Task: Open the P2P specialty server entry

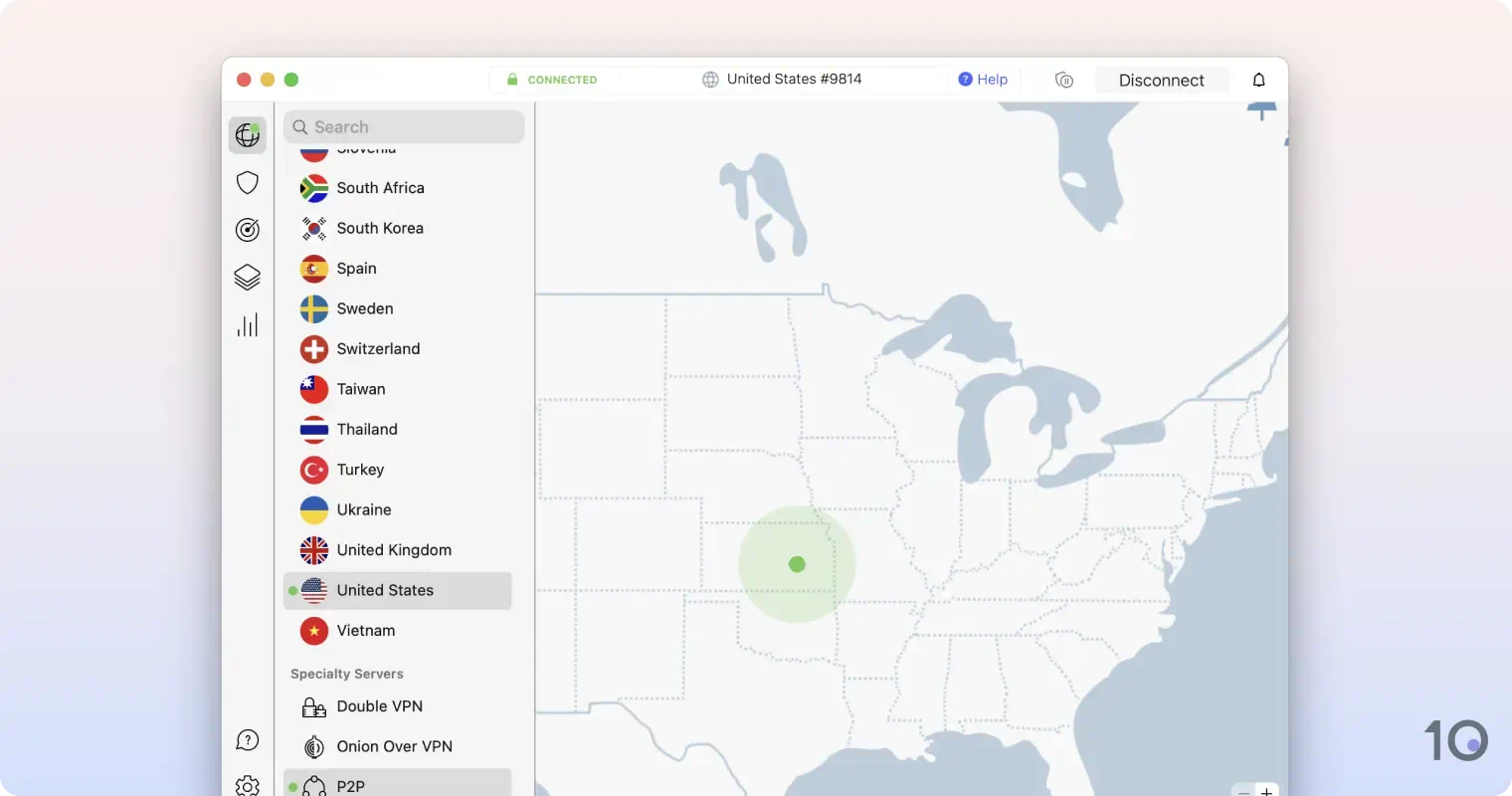Action: (351, 785)
